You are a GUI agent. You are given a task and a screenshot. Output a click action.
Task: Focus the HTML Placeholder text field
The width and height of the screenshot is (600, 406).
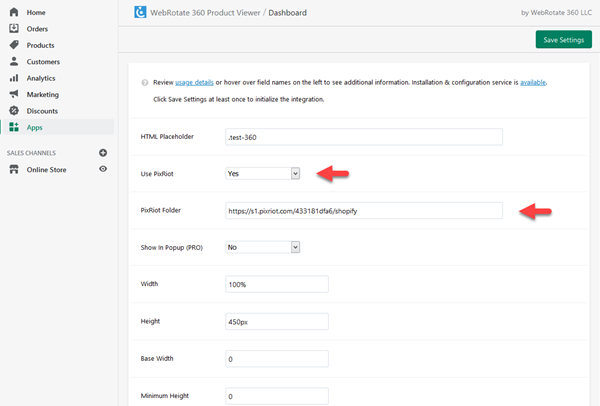click(x=363, y=136)
